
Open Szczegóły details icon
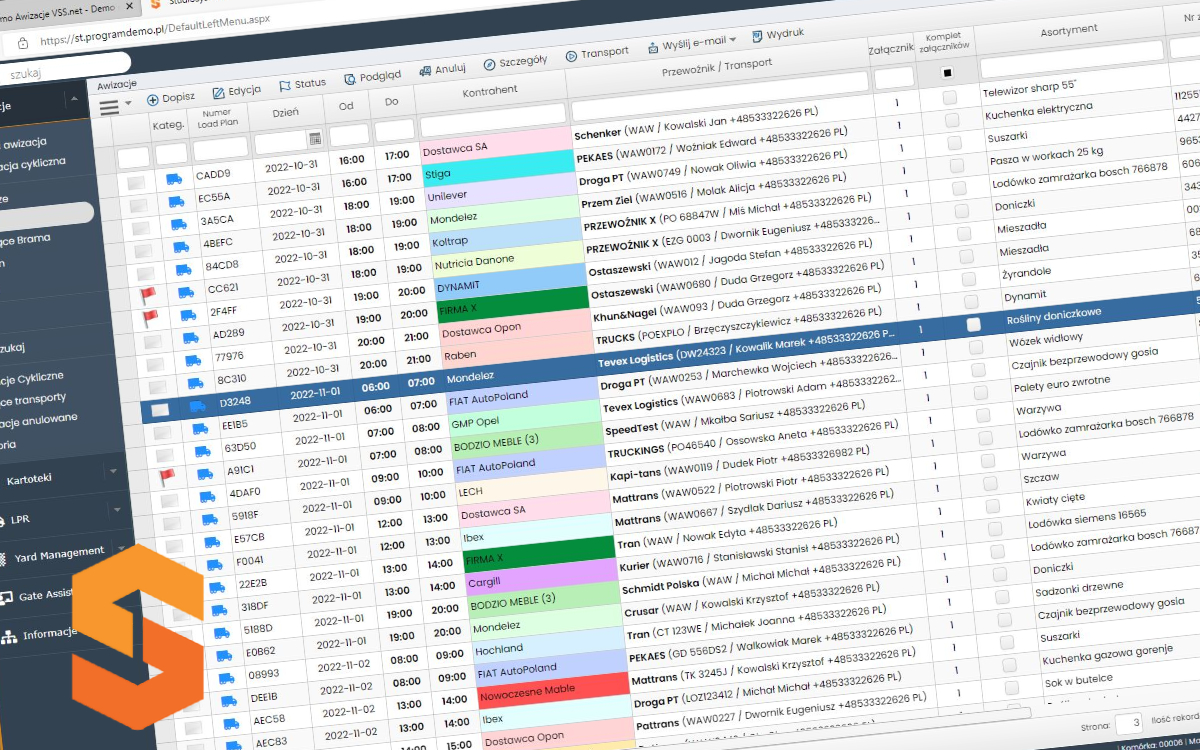click(489, 64)
